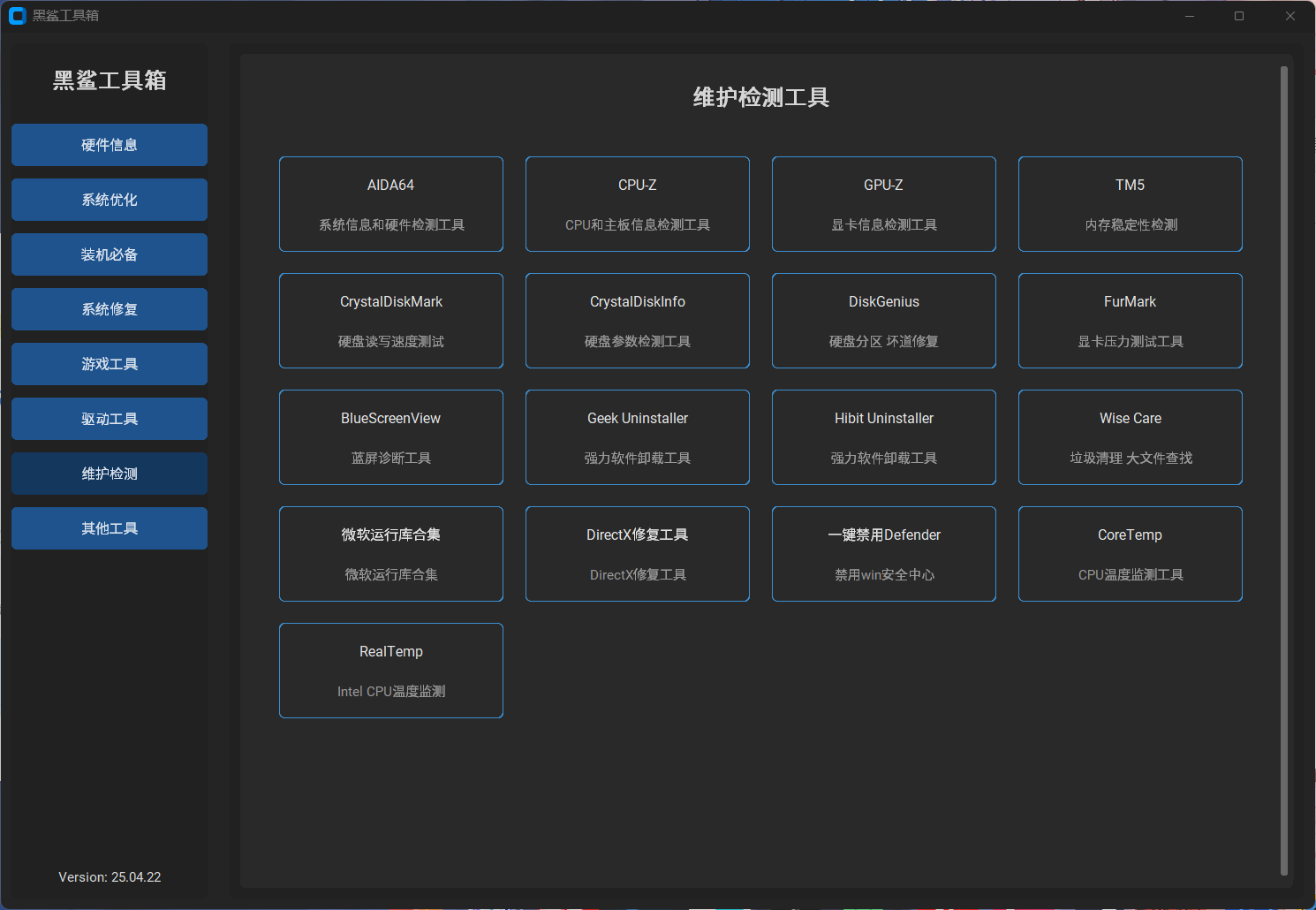Click the app icon in title bar

[x=17, y=16]
